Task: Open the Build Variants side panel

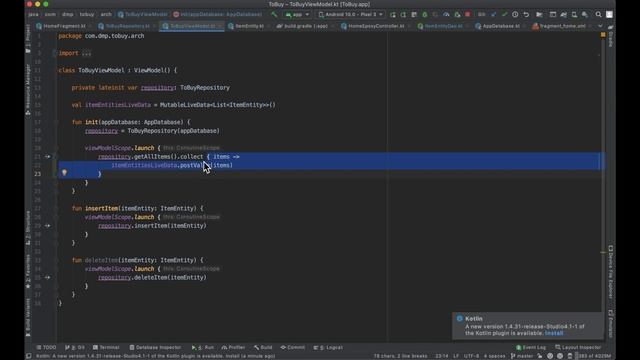Action: click(x=28, y=317)
